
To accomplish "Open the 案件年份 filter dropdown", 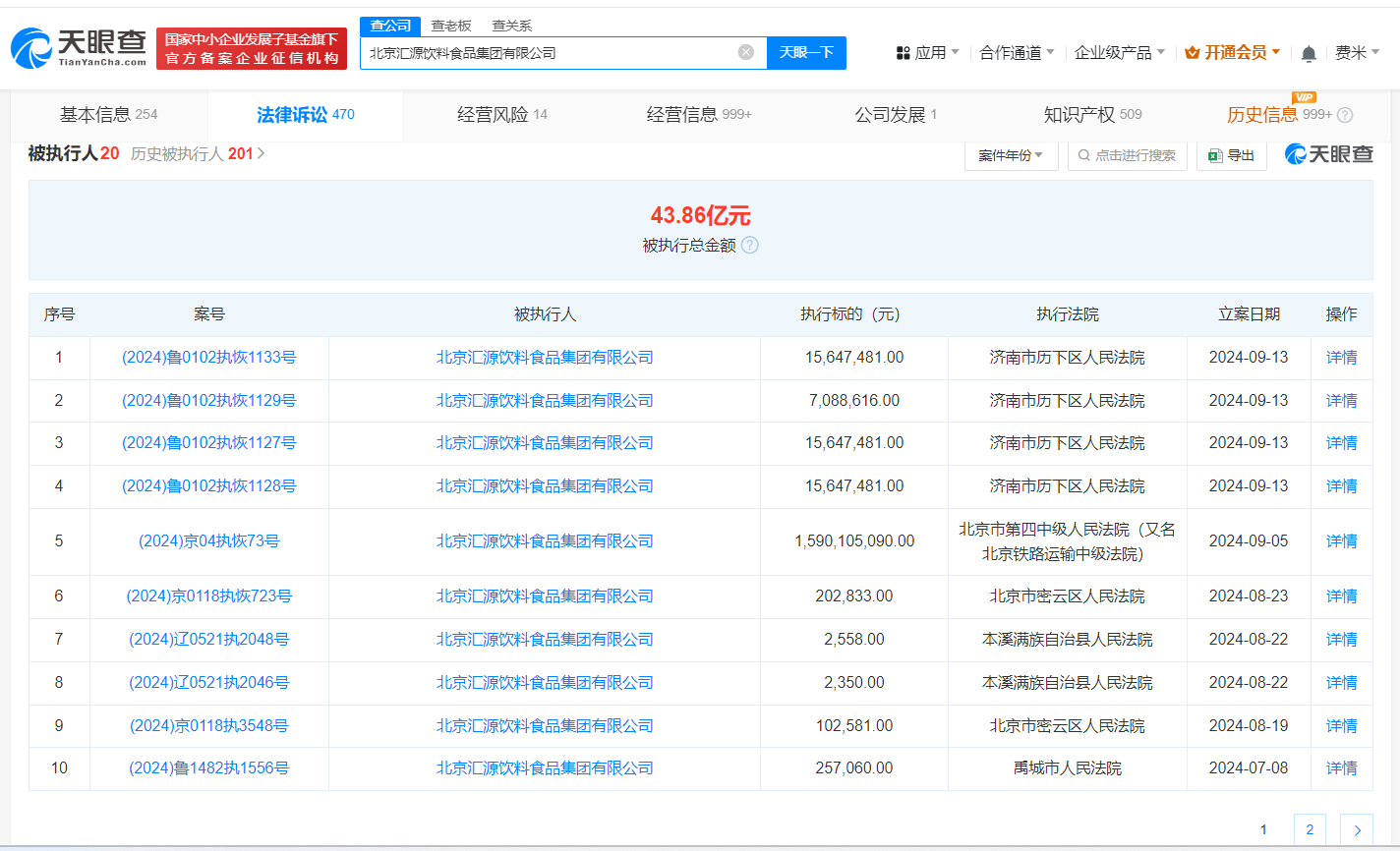I will (x=1011, y=154).
